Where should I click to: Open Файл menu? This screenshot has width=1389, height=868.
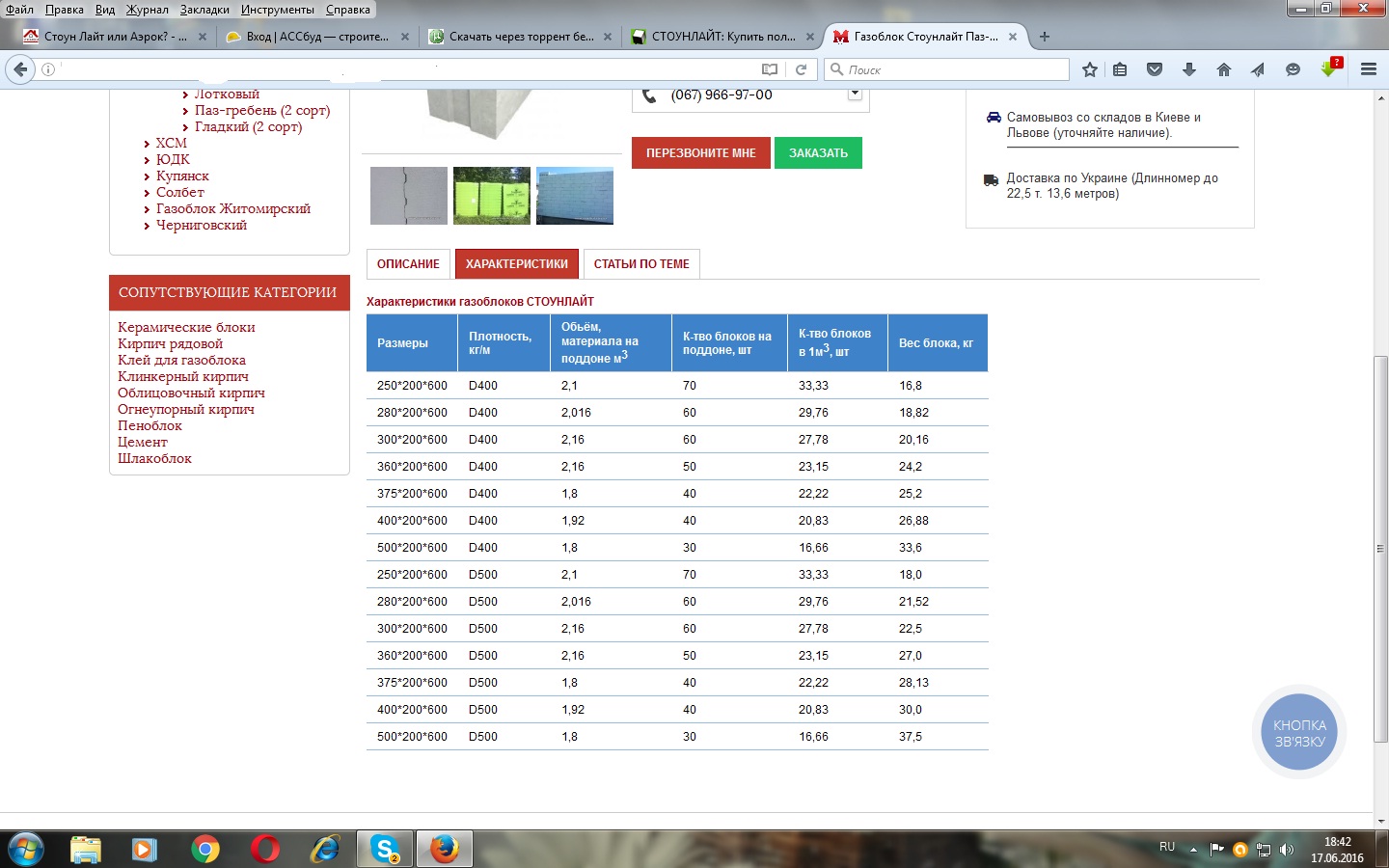pyautogui.click(x=19, y=10)
